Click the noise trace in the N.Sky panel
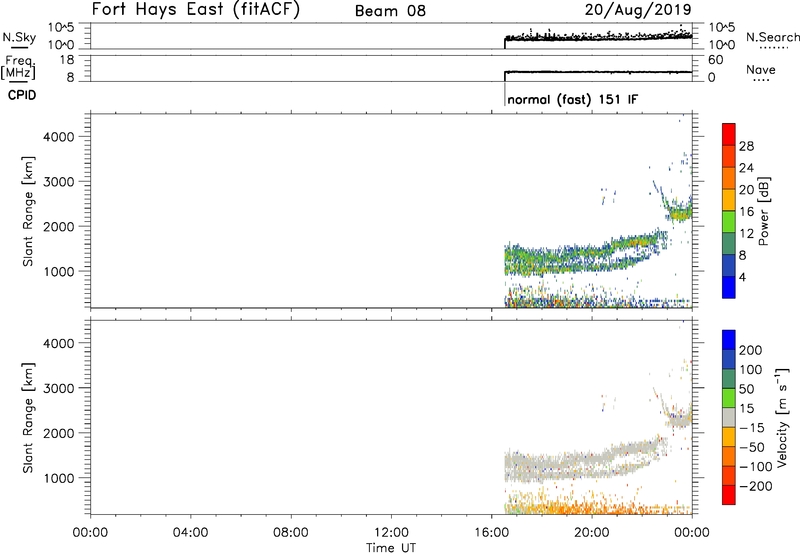This screenshot has width=800, height=554. [x=598, y=37]
